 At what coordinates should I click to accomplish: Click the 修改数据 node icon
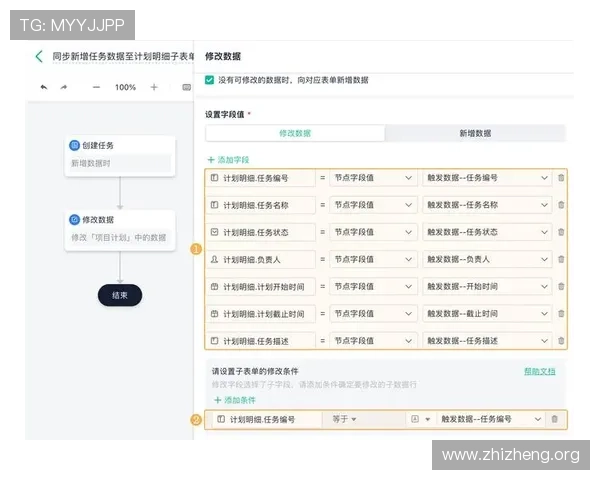pos(74,220)
